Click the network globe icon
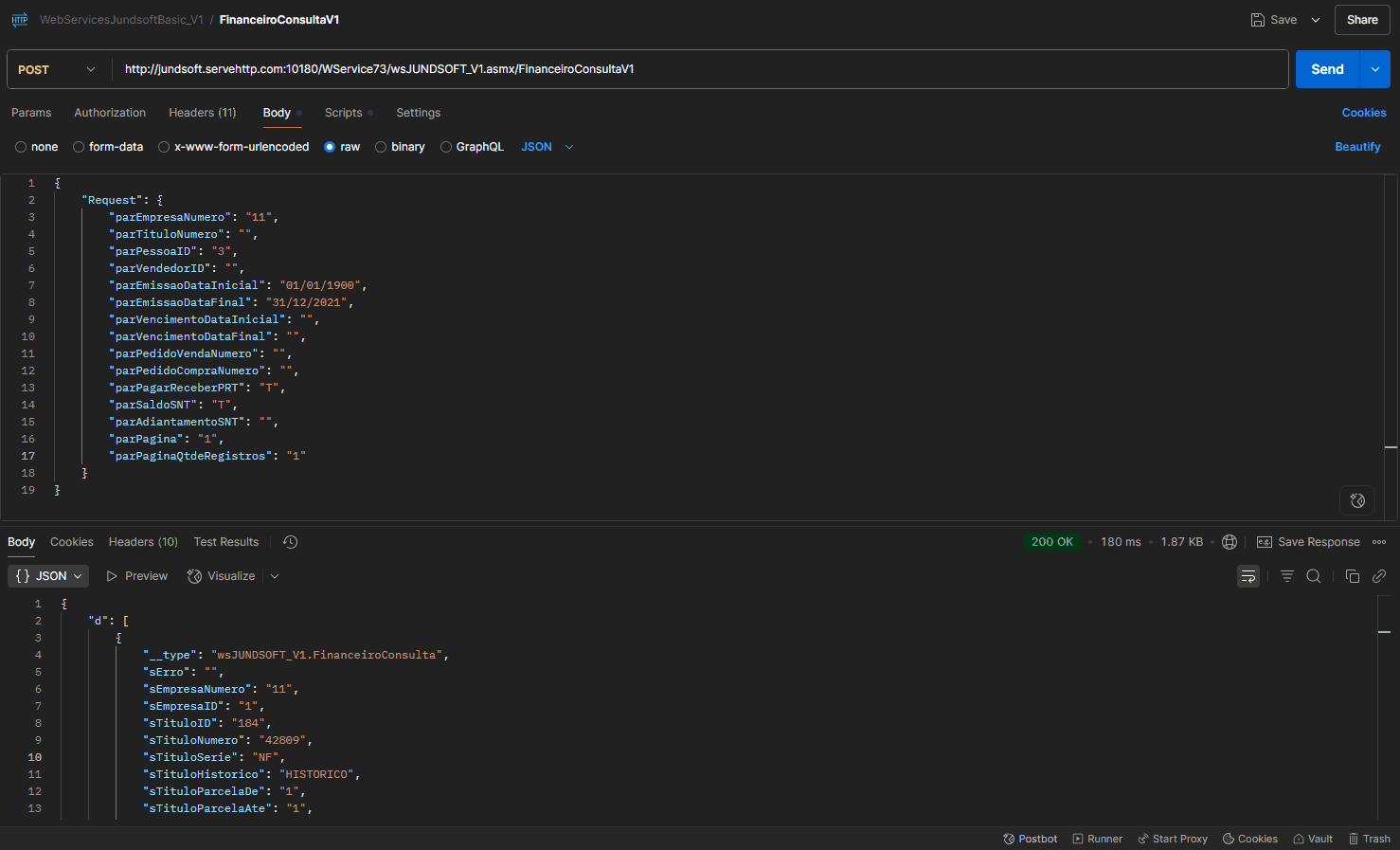Screen dimensions: 1400x850 click(x=1229, y=542)
